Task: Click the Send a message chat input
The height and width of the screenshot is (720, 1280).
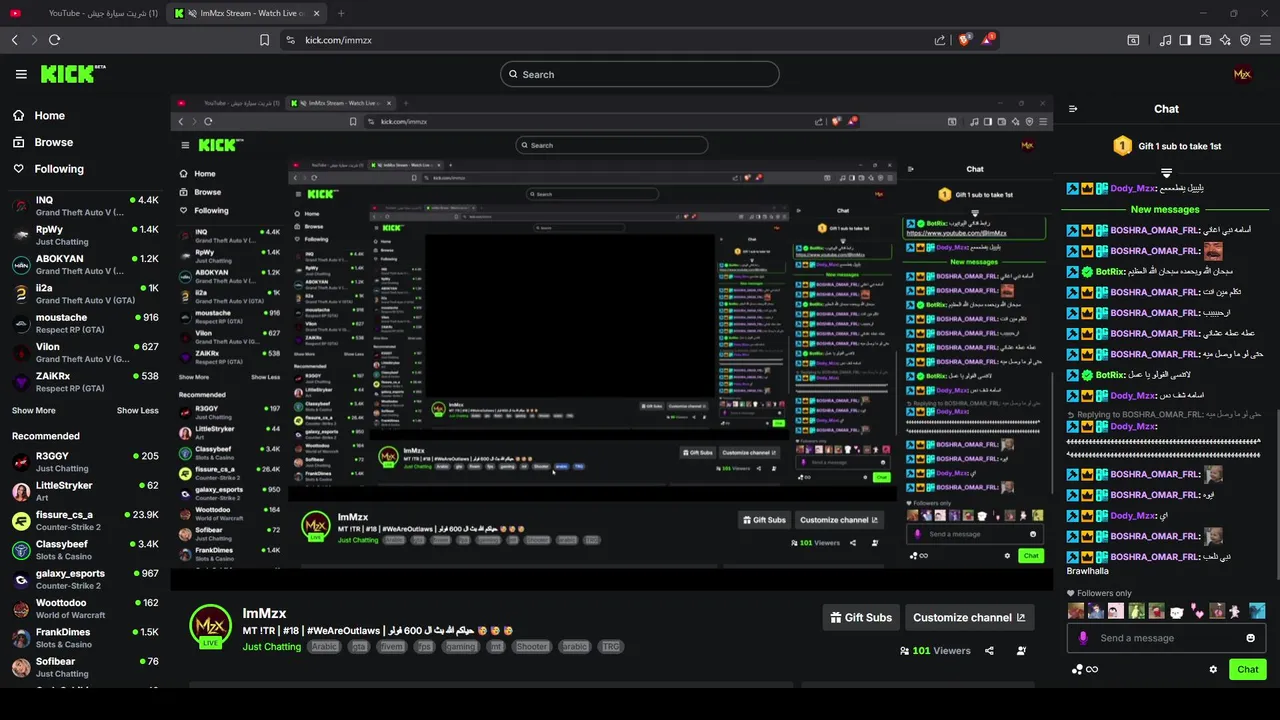Action: [1165, 638]
